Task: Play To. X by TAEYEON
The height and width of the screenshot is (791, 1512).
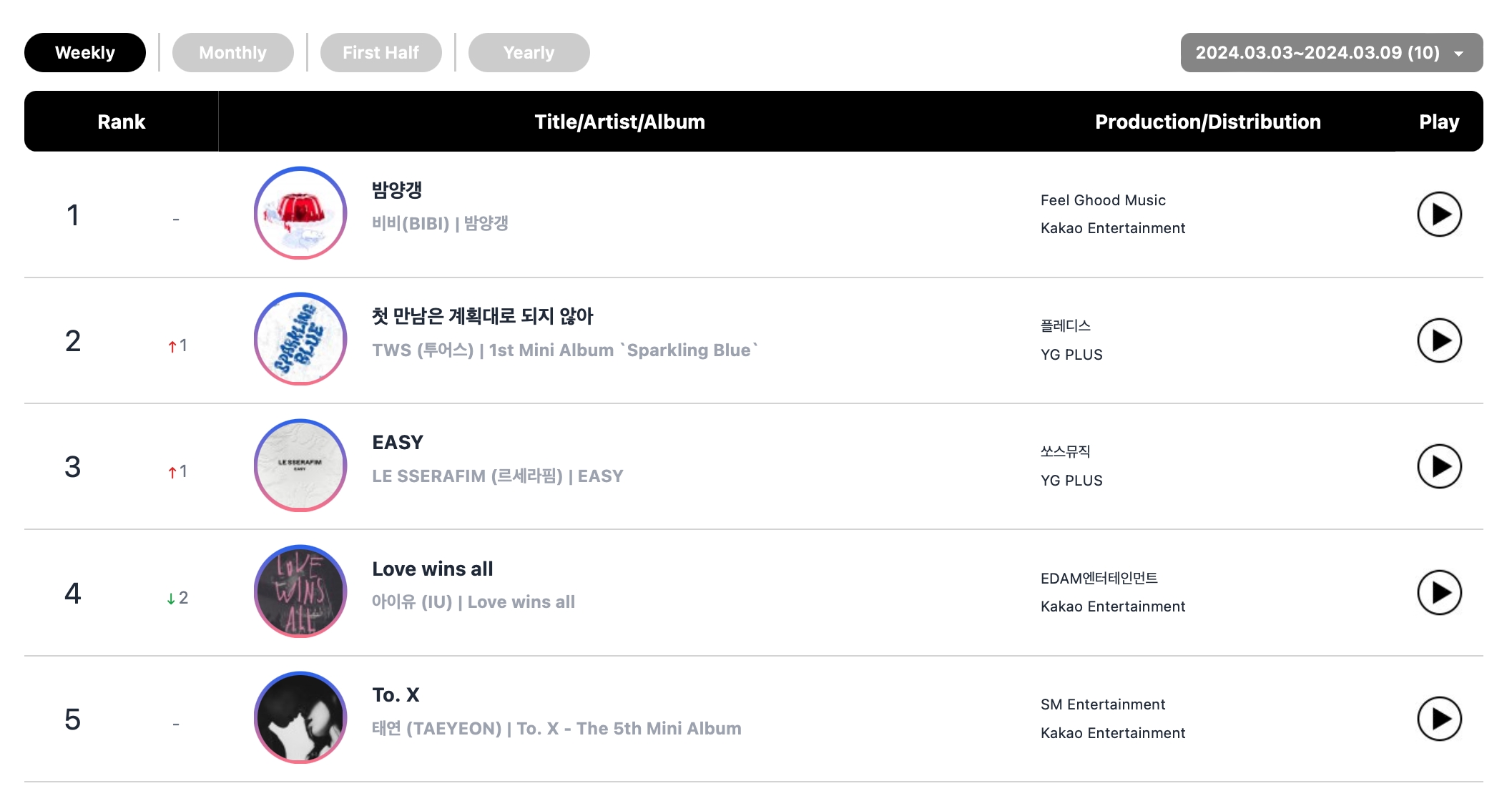Action: [1439, 719]
